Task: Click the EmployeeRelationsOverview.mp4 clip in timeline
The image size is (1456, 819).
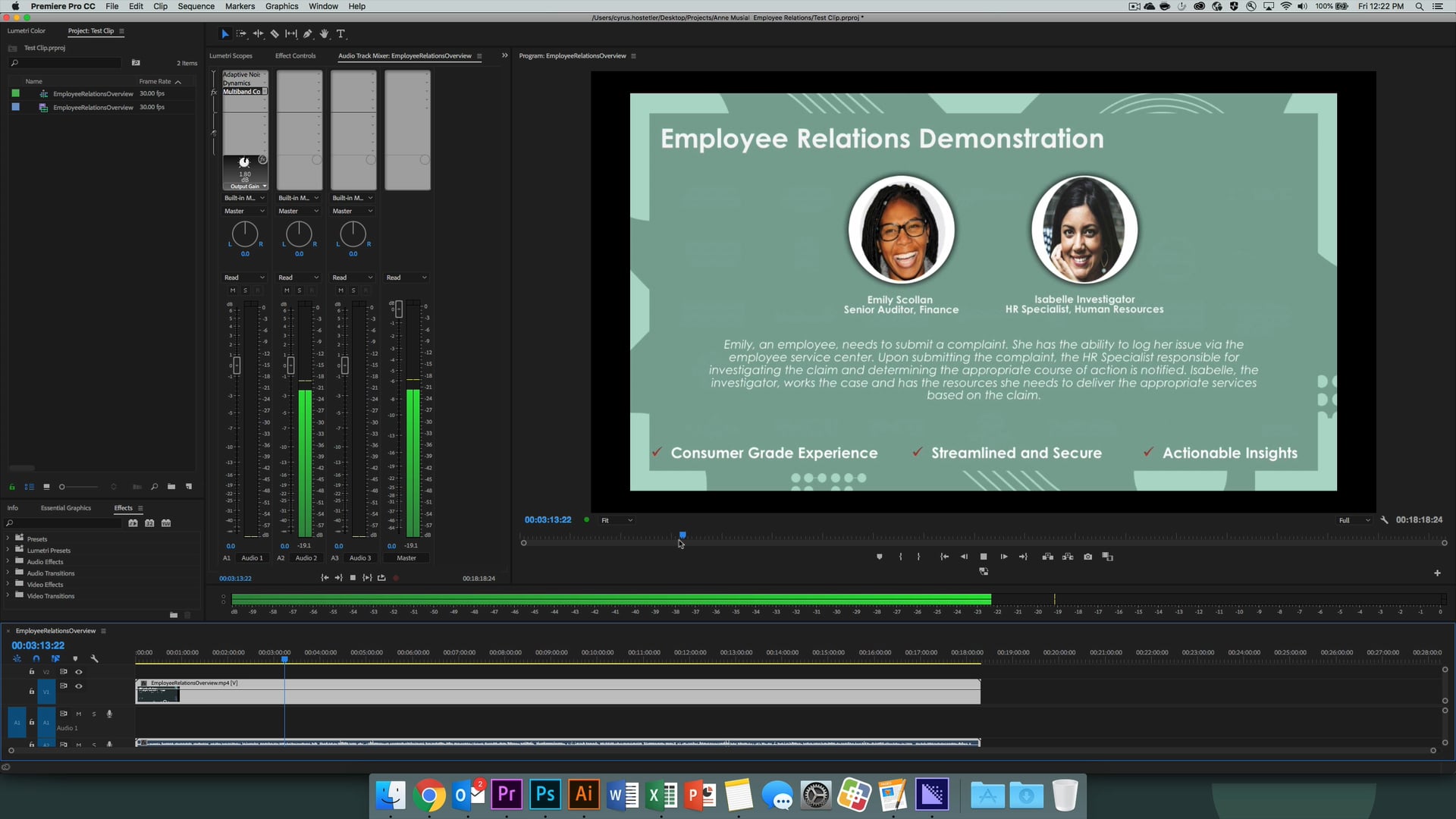Action: tap(531, 692)
